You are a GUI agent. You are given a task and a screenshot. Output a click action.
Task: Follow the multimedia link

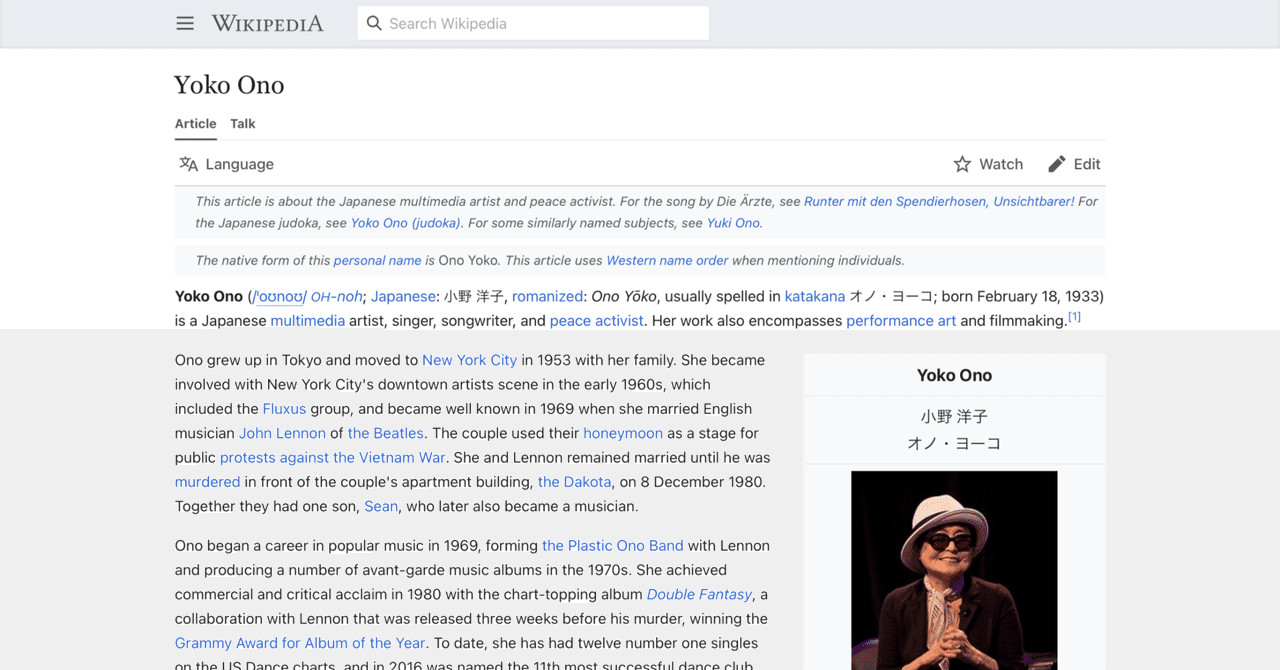(x=308, y=321)
